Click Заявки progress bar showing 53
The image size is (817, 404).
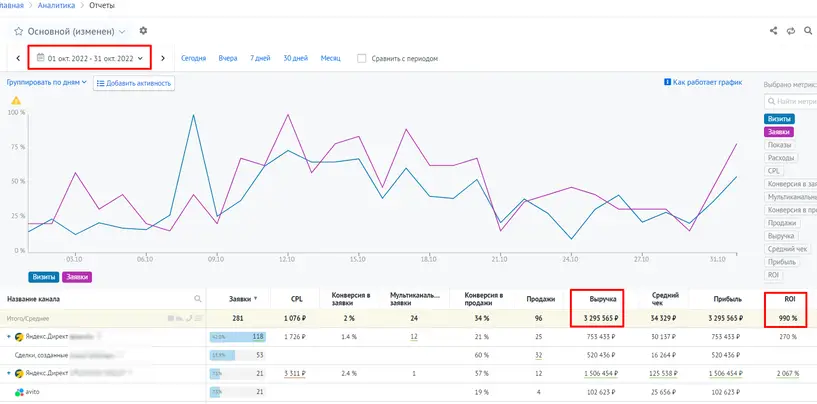click(x=238, y=355)
